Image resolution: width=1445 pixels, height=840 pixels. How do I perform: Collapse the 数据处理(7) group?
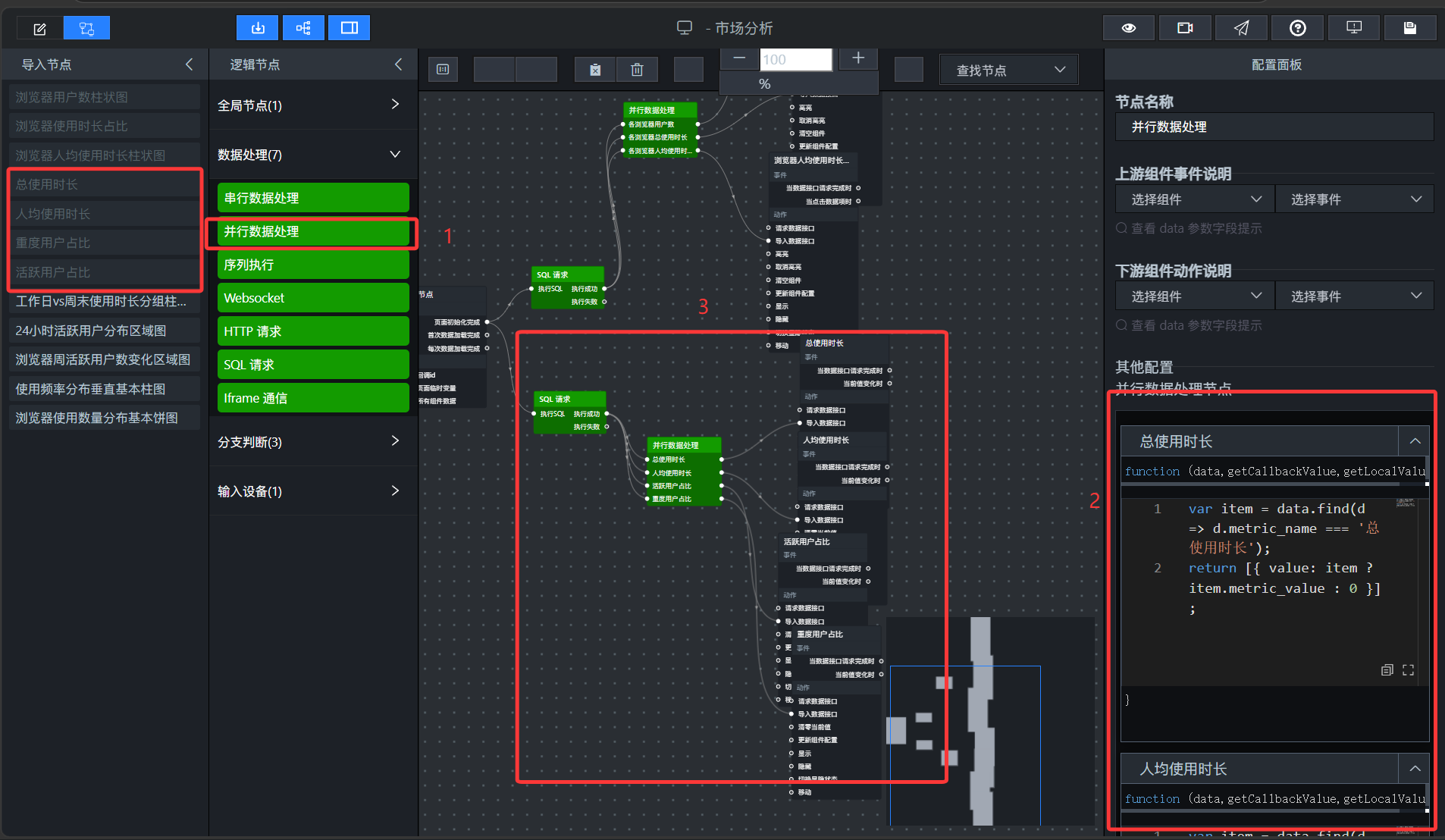313,155
